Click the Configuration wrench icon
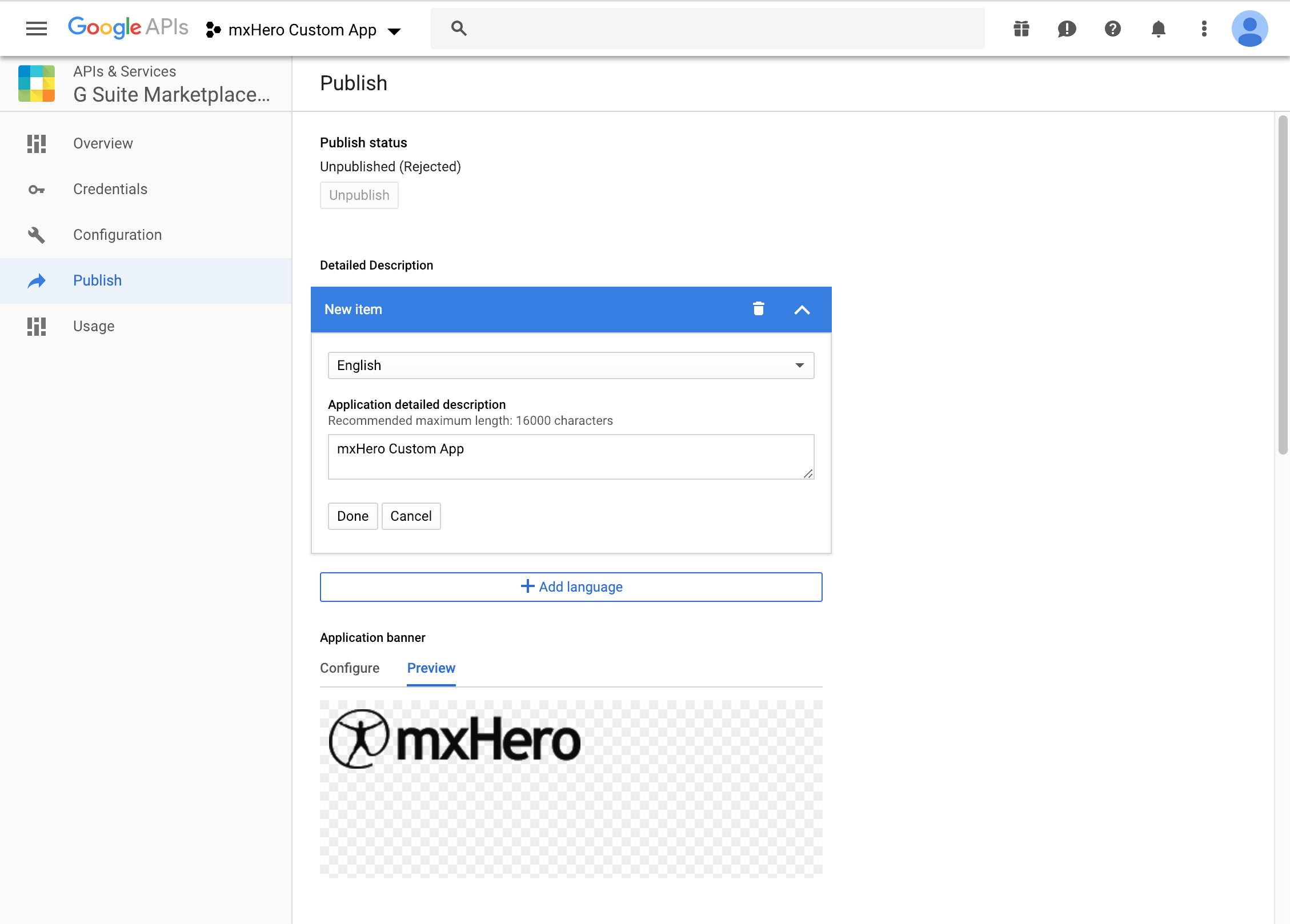 (37, 235)
